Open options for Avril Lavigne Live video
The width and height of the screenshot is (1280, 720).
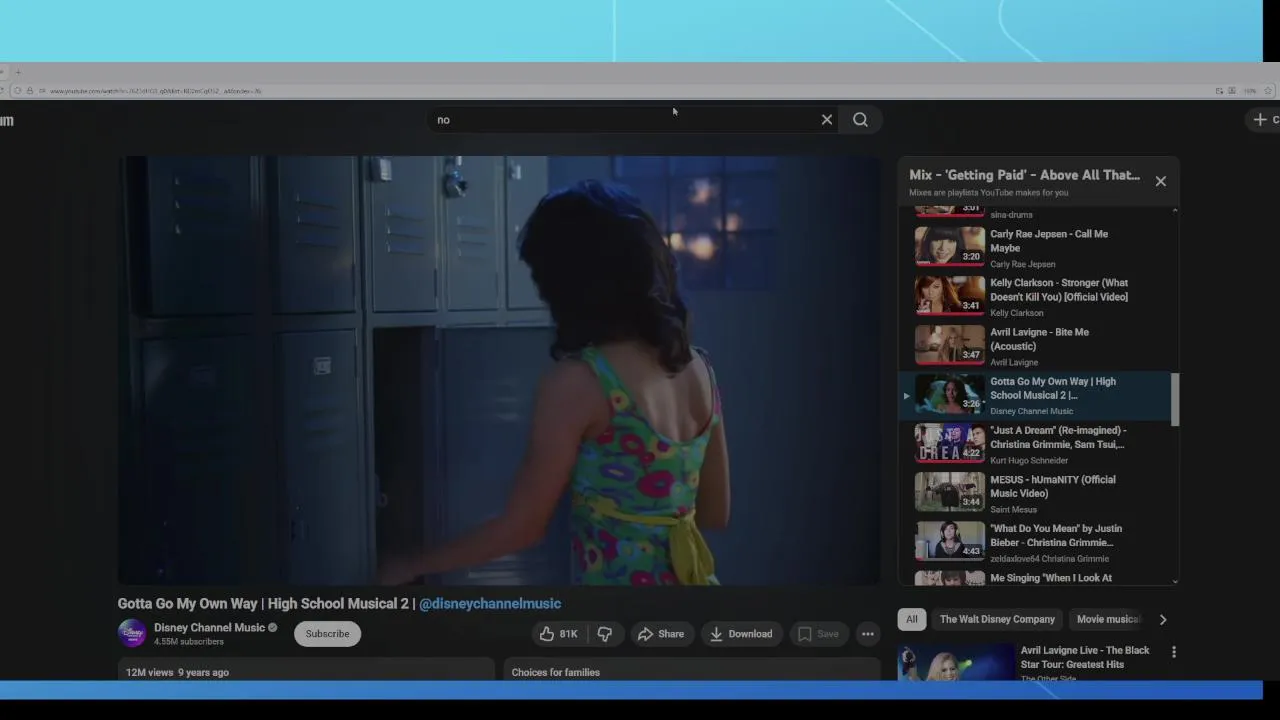point(1173,652)
